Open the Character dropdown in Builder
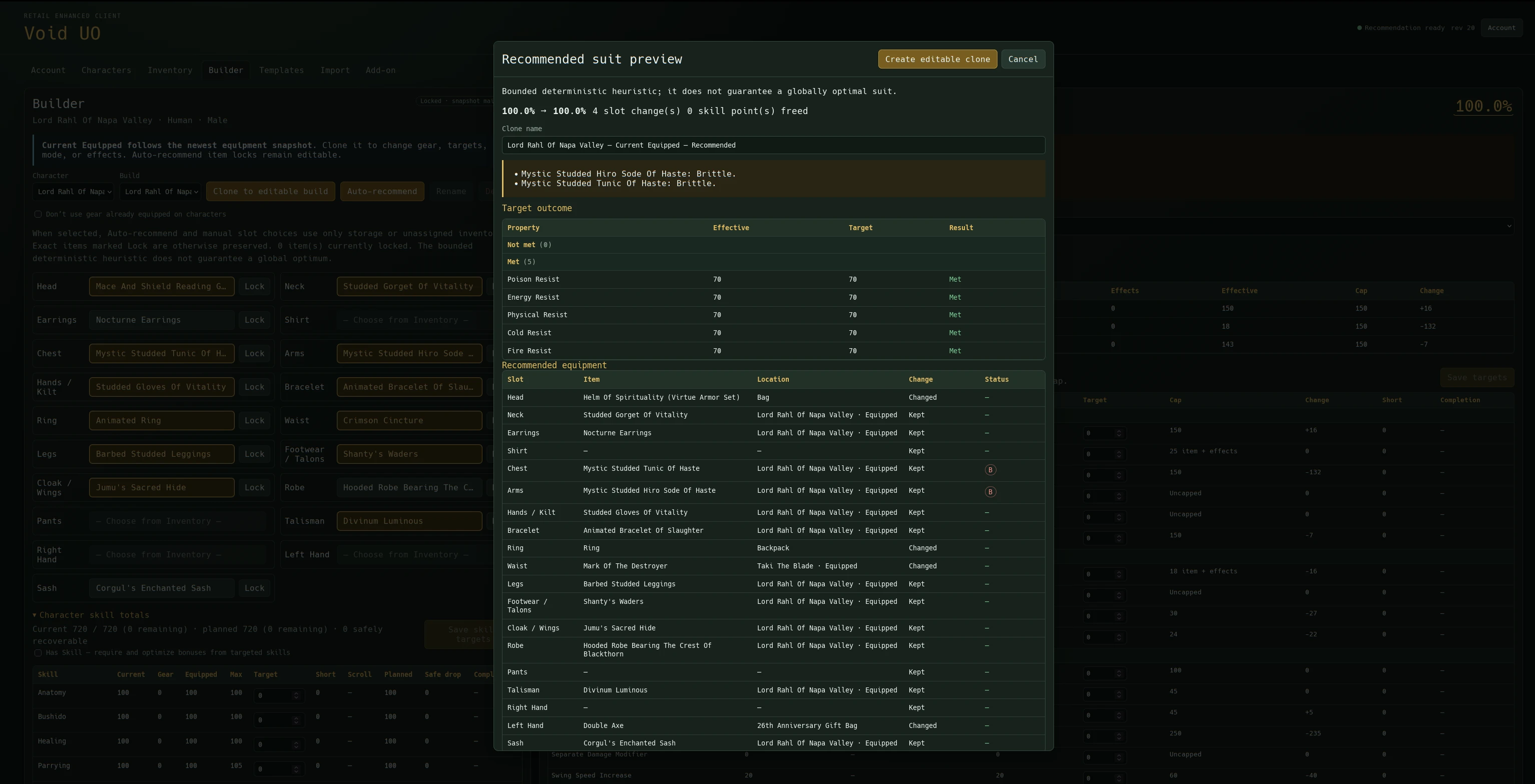This screenshot has width=1535, height=784. point(73,192)
